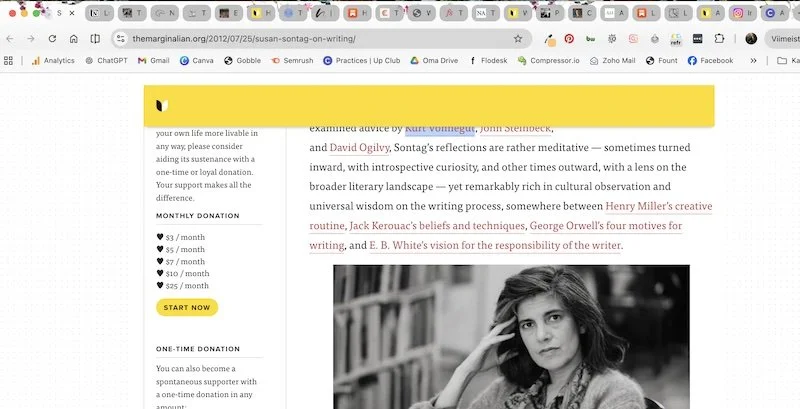Open the Semrush bookmark

point(292,61)
